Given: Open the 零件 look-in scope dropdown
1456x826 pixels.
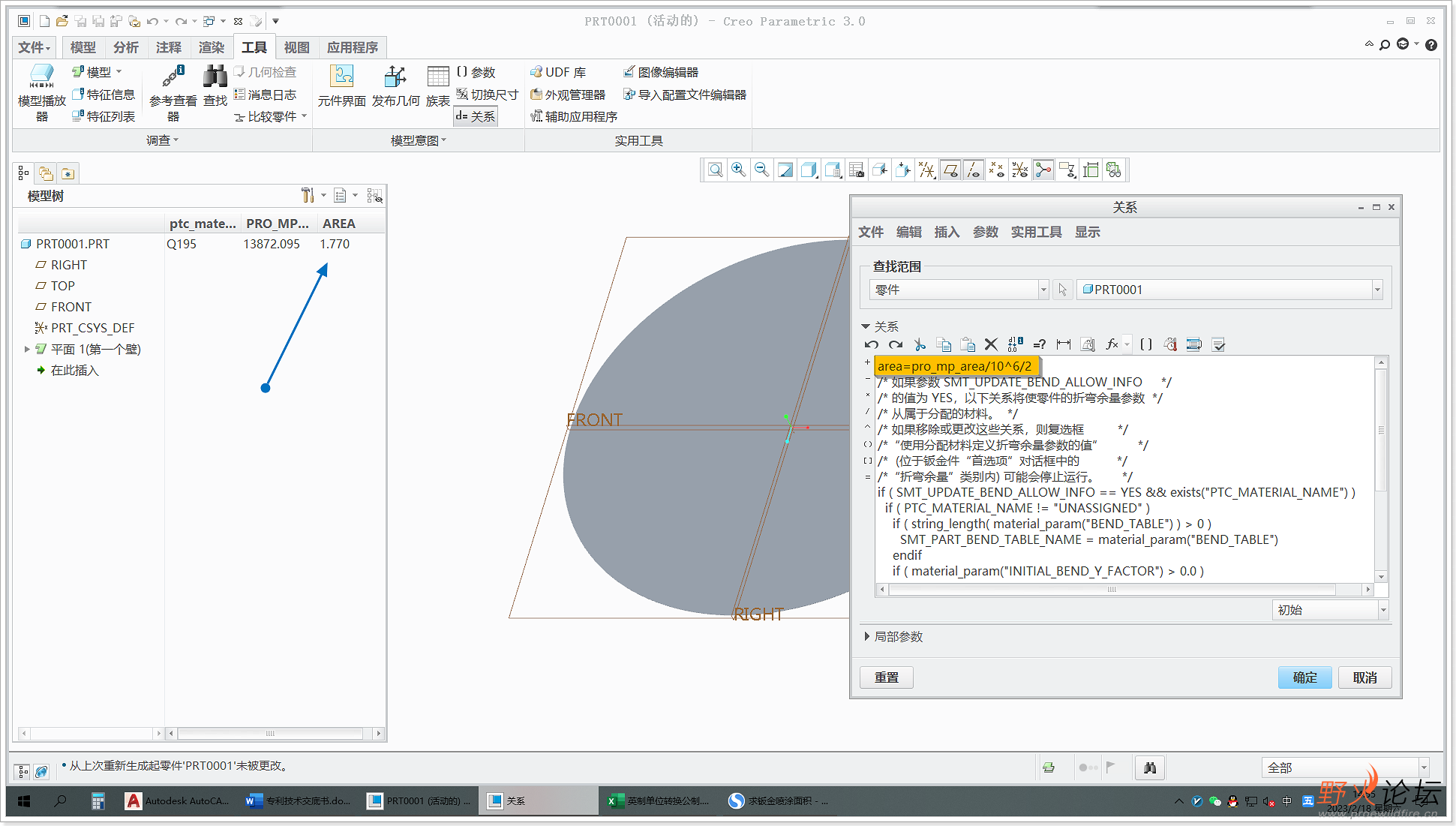Looking at the screenshot, I should [959, 290].
